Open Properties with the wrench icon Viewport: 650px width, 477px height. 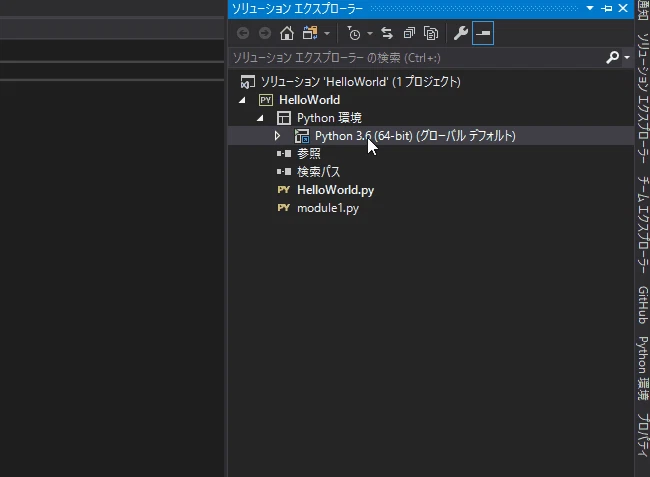pyautogui.click(x=461, y=33)
